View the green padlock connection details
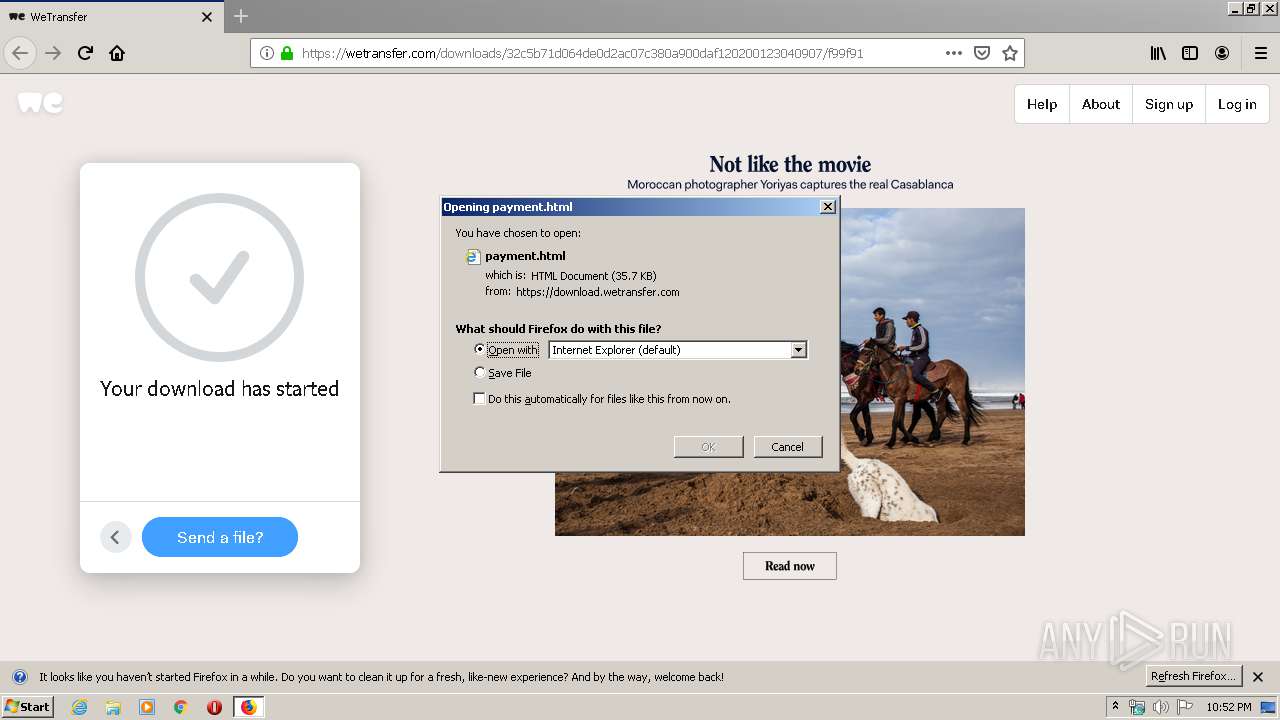 tap(287, 53)
